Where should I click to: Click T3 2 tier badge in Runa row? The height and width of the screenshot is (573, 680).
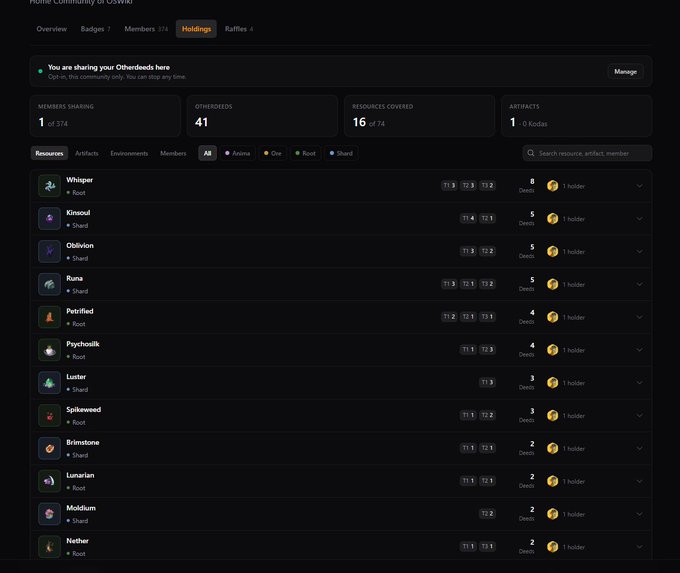tap(487, 284)
